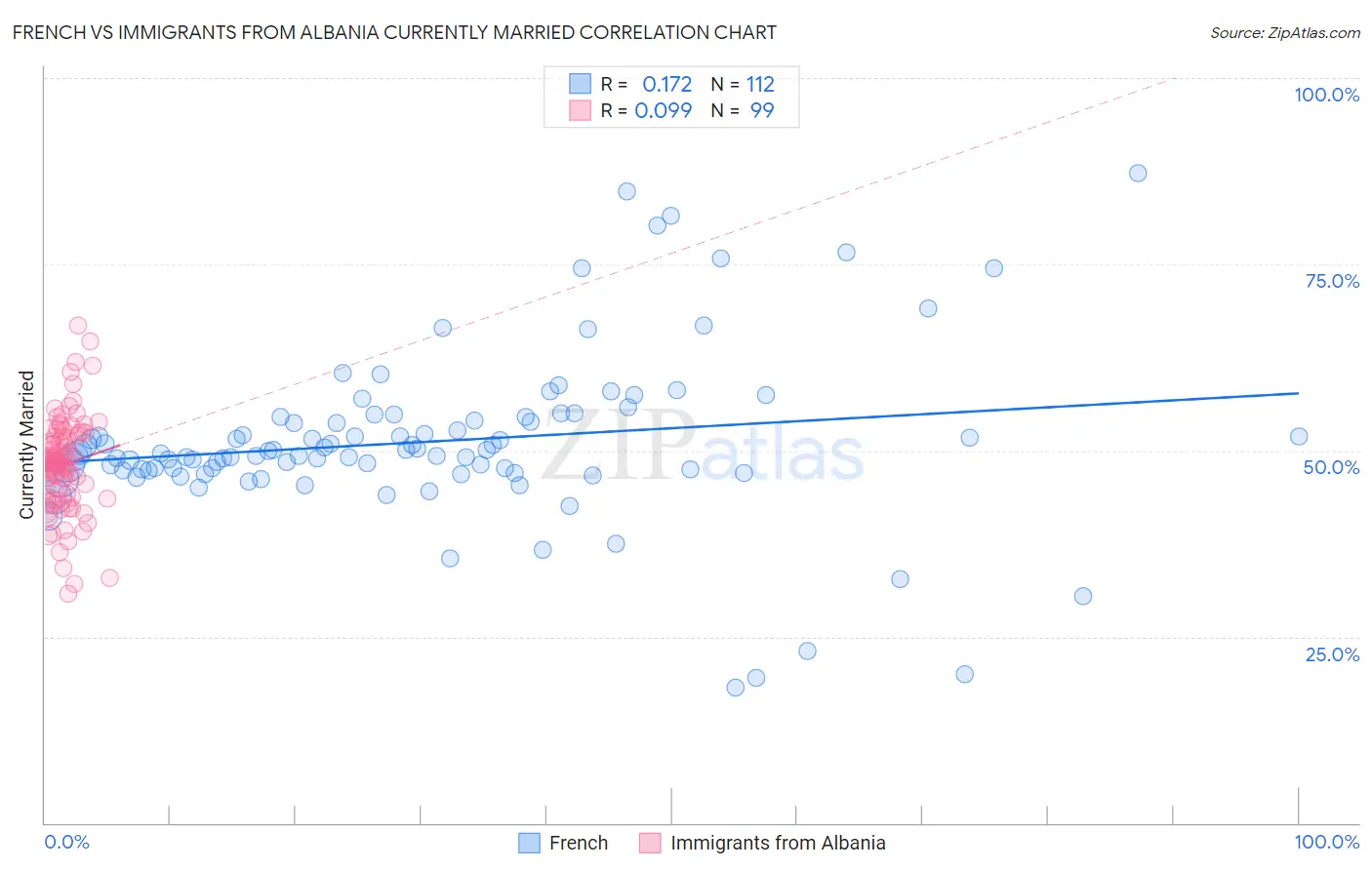
Task: Open the Source: ZipAtlas.com link
Action: 1285,32
